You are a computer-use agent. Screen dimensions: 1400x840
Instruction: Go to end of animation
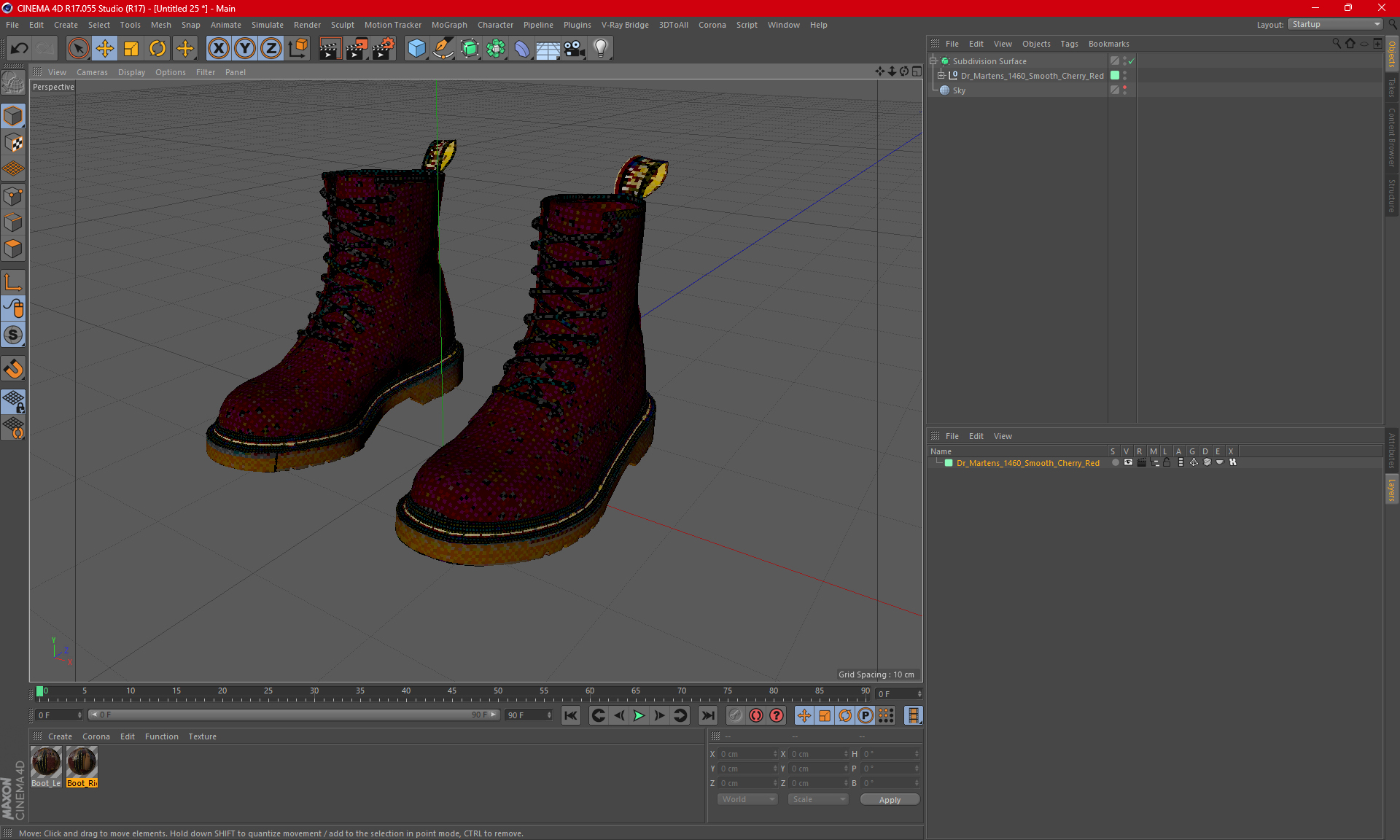pos(707,715)
